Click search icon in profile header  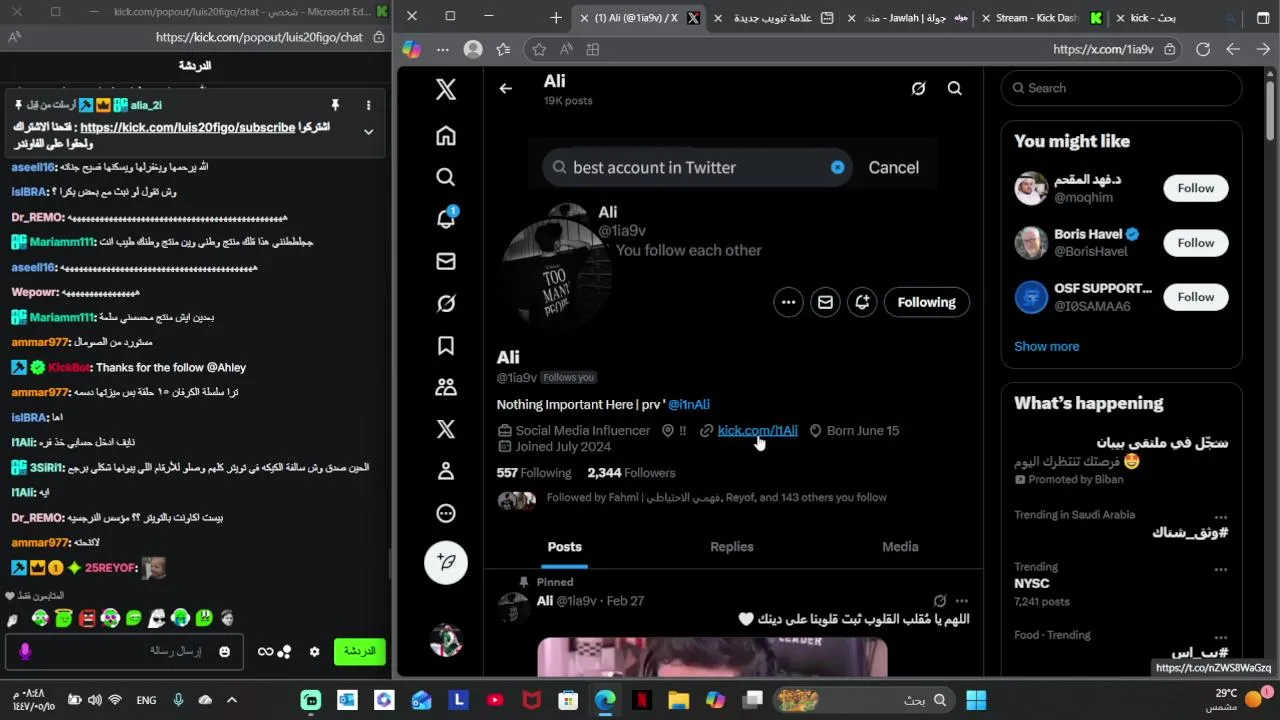(x=955, y=88)
